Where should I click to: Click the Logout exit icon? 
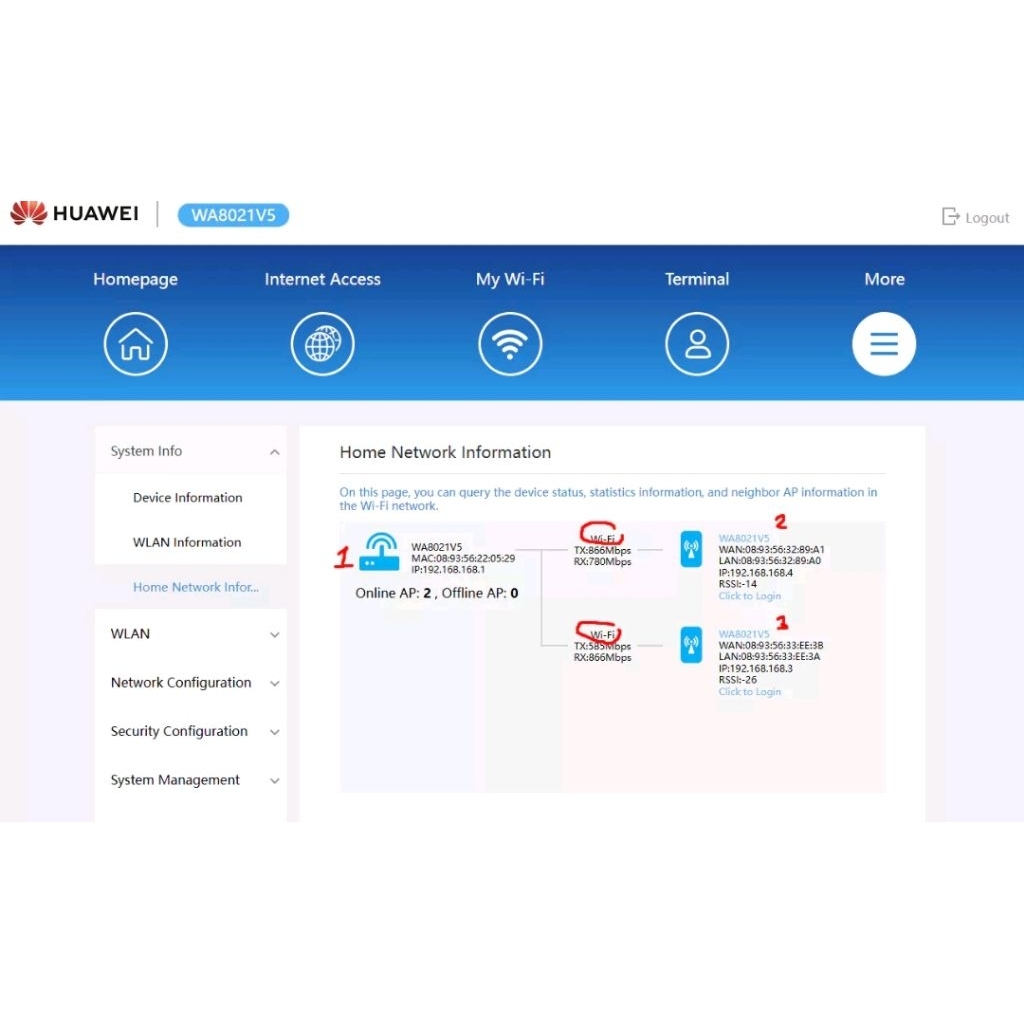coord(950,217)
